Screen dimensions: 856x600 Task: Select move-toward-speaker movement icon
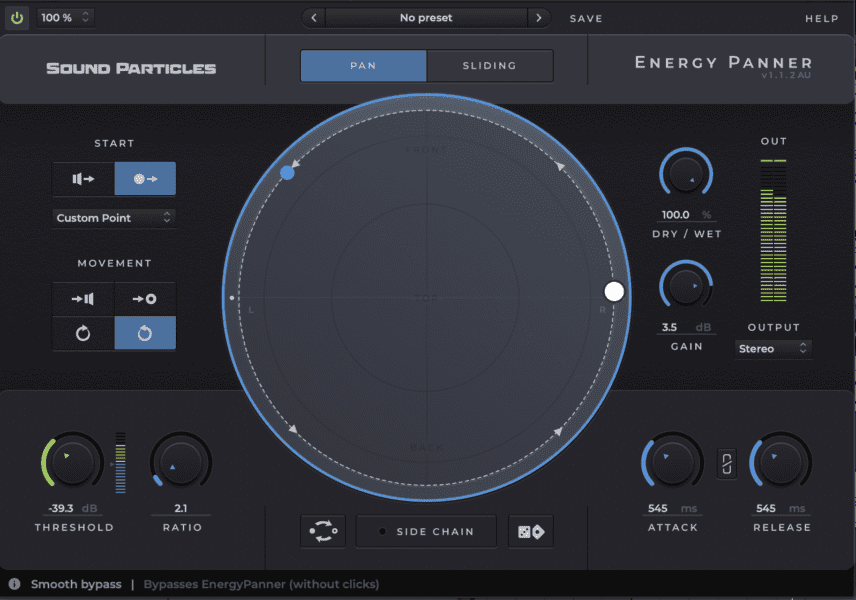pyautogui.click(x=83, y=299)
